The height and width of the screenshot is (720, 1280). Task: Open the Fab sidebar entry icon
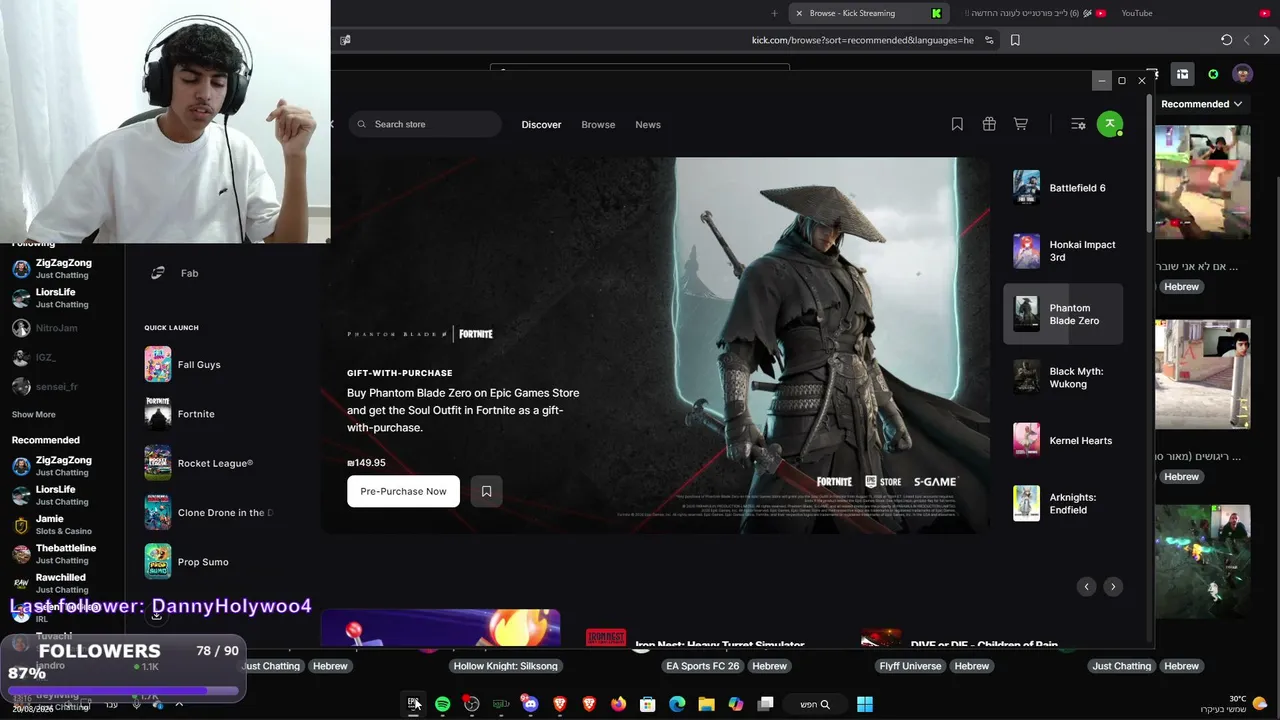coord(158,273)
